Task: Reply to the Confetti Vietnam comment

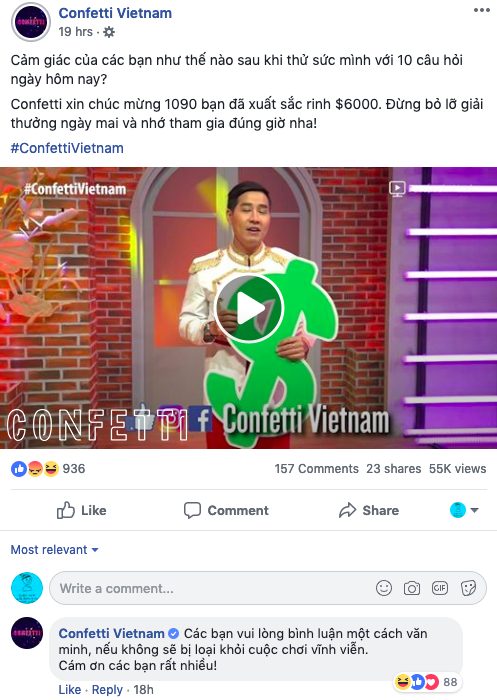Action: click(x=107, y=690)
